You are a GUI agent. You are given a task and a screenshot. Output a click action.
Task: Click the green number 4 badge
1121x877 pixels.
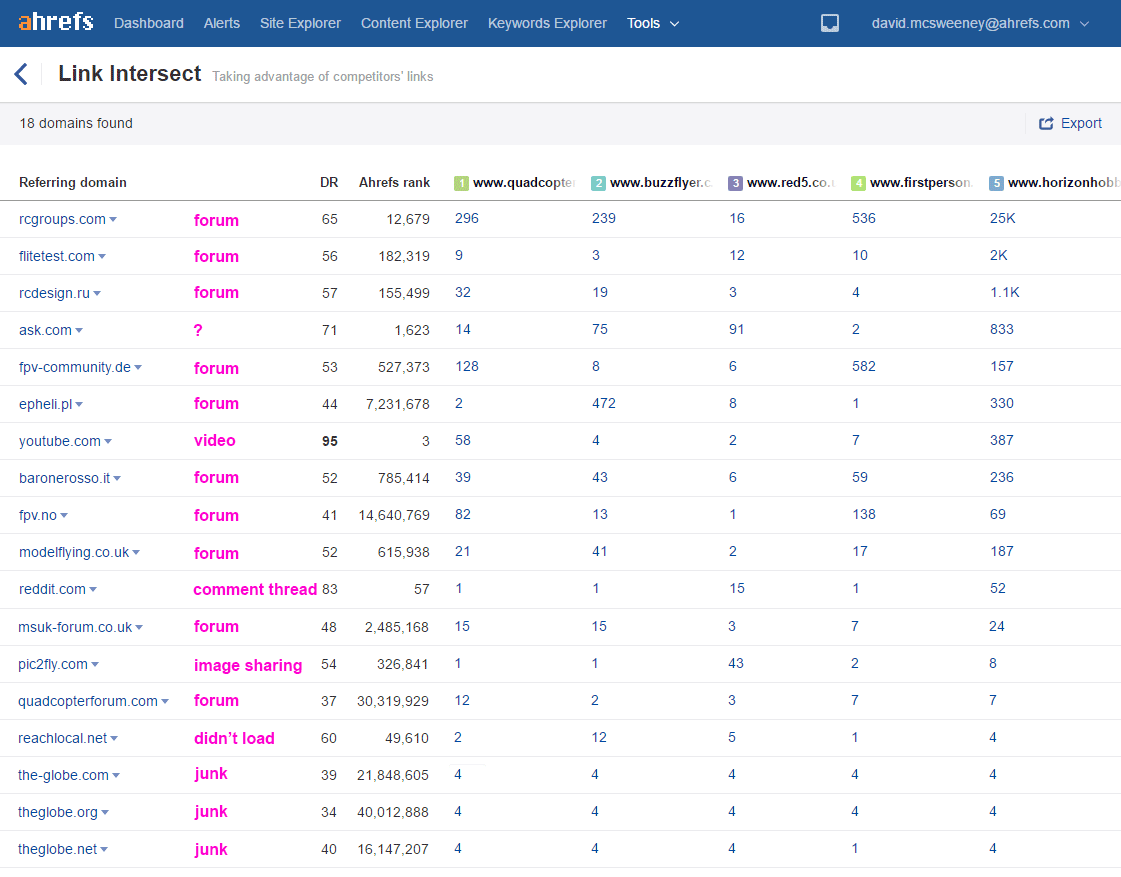(859, 184)
